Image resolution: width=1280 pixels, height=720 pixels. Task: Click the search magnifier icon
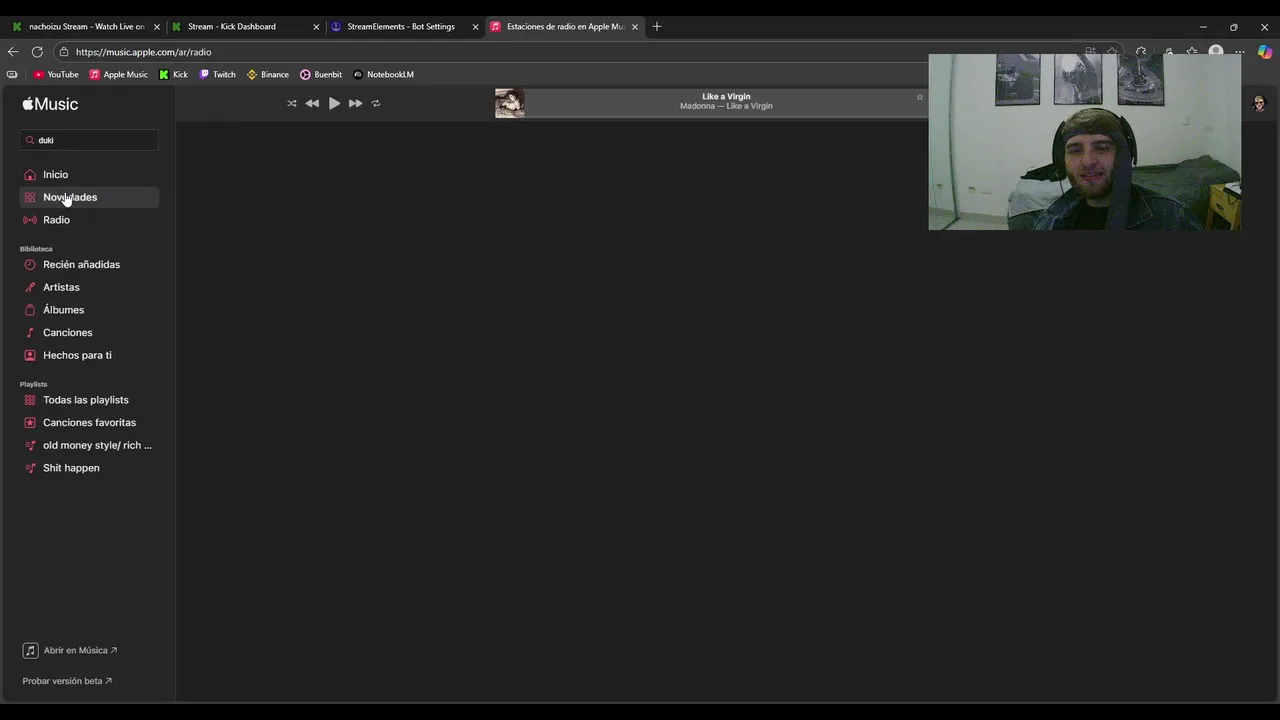[x=30, y=140]
